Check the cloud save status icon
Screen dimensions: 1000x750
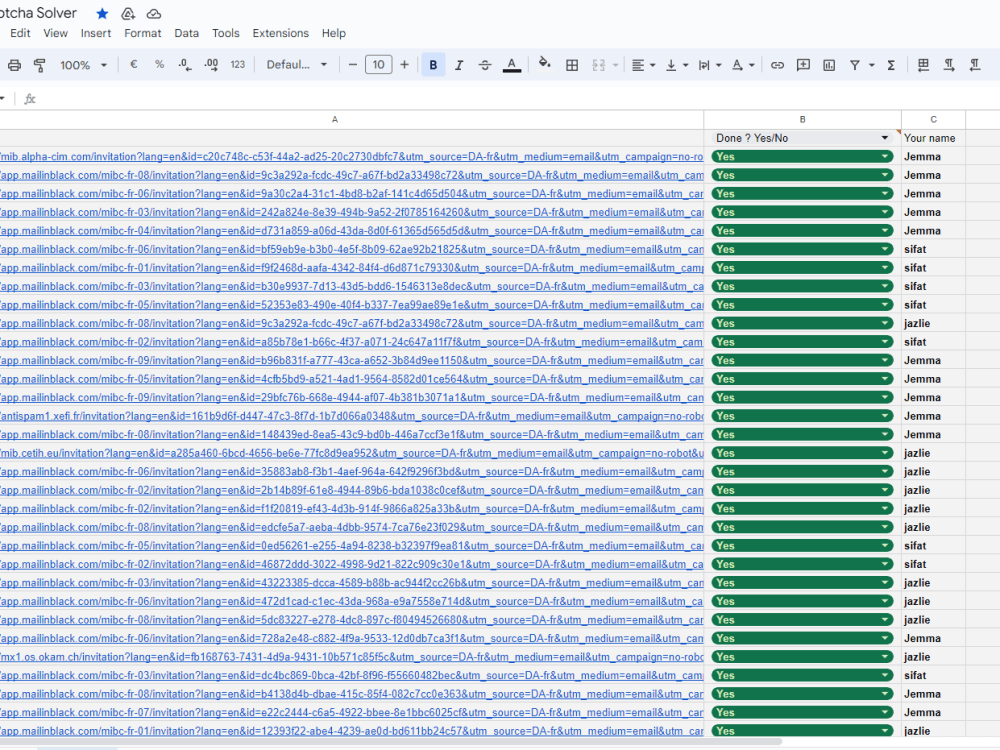(x=154, y=13)
